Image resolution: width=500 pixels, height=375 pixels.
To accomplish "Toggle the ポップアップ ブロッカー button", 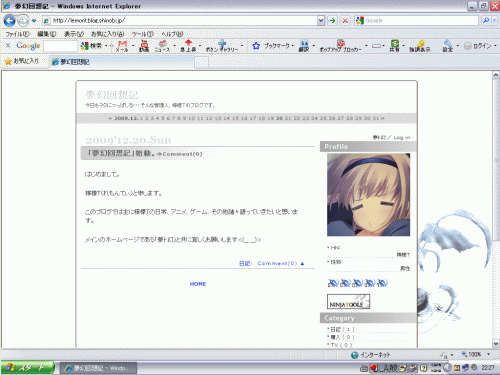I will (x=340, y=46).
